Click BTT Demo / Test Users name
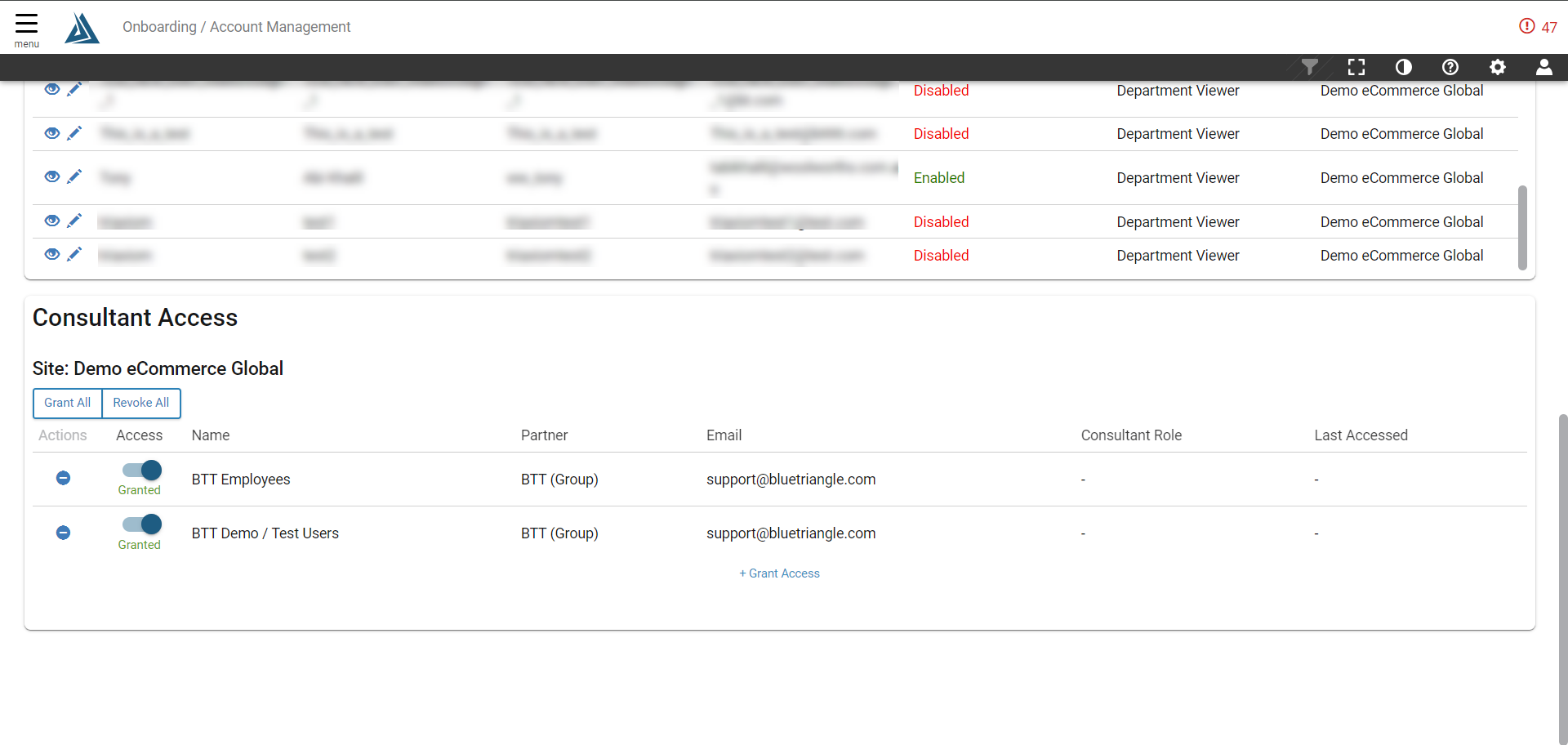This screenshot has height=745, width=1568. (265, 533)
